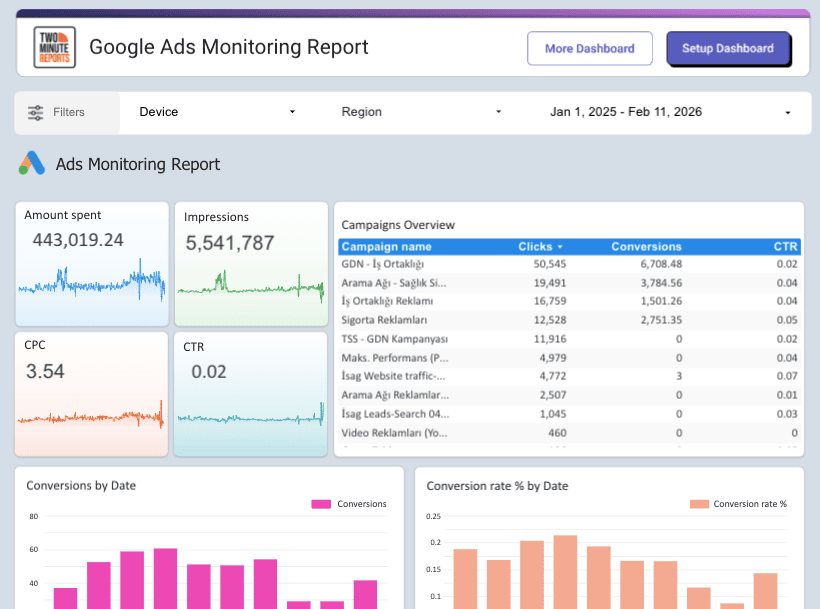Image resolution: width=820 pixels, height=609 pixels.
Task: Select the CTR column header
Action: 785,246
